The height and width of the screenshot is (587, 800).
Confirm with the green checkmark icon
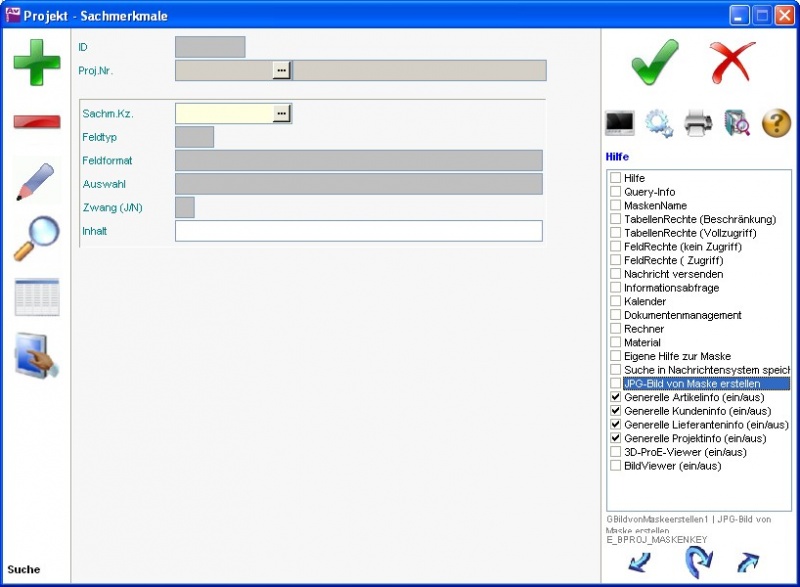pyautogui.click(x=655, y=62)
